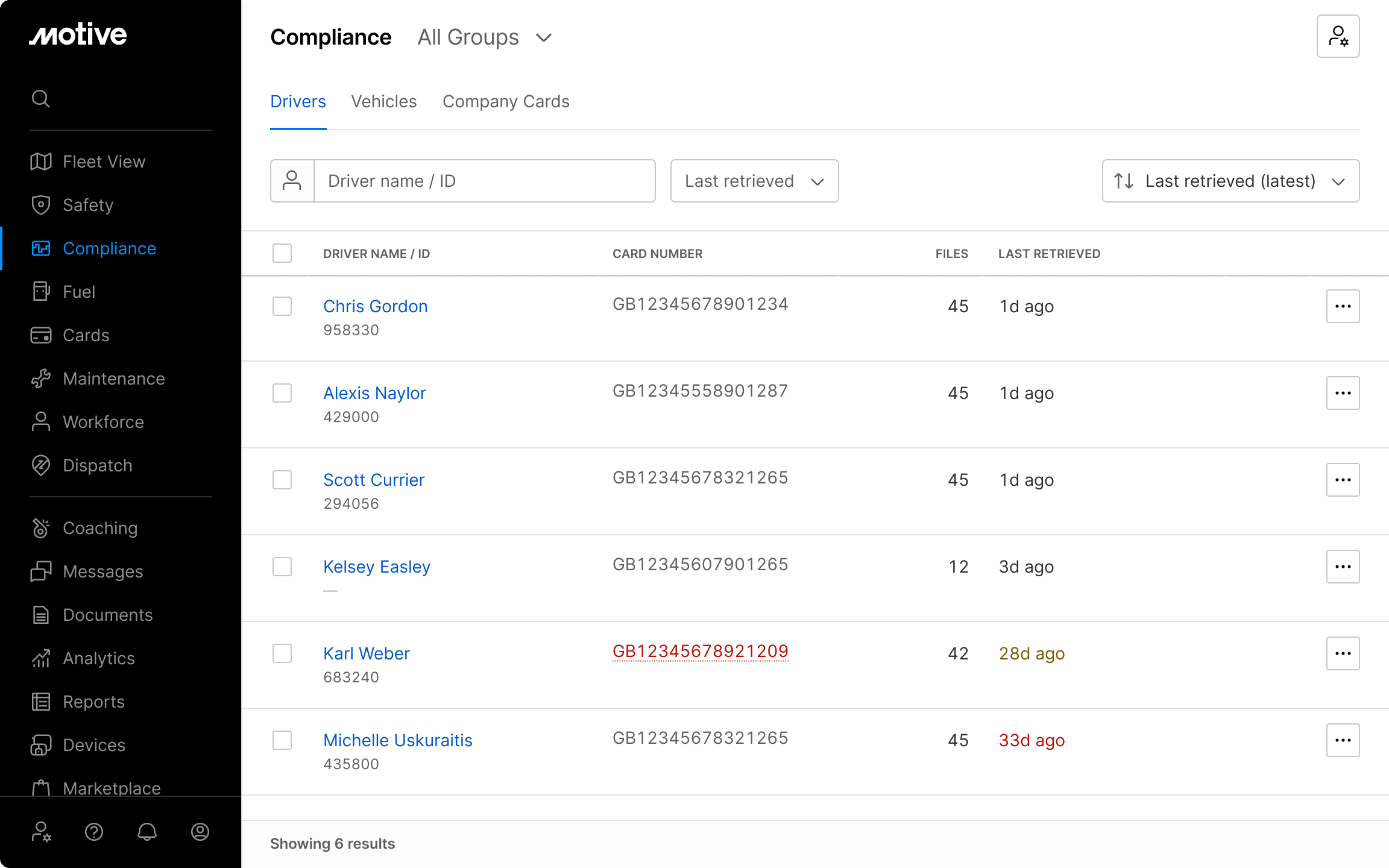This screenshot has width=1389, height=868.
Task: Check the Chris Gordon row checkbox
Action: (282, 306)
